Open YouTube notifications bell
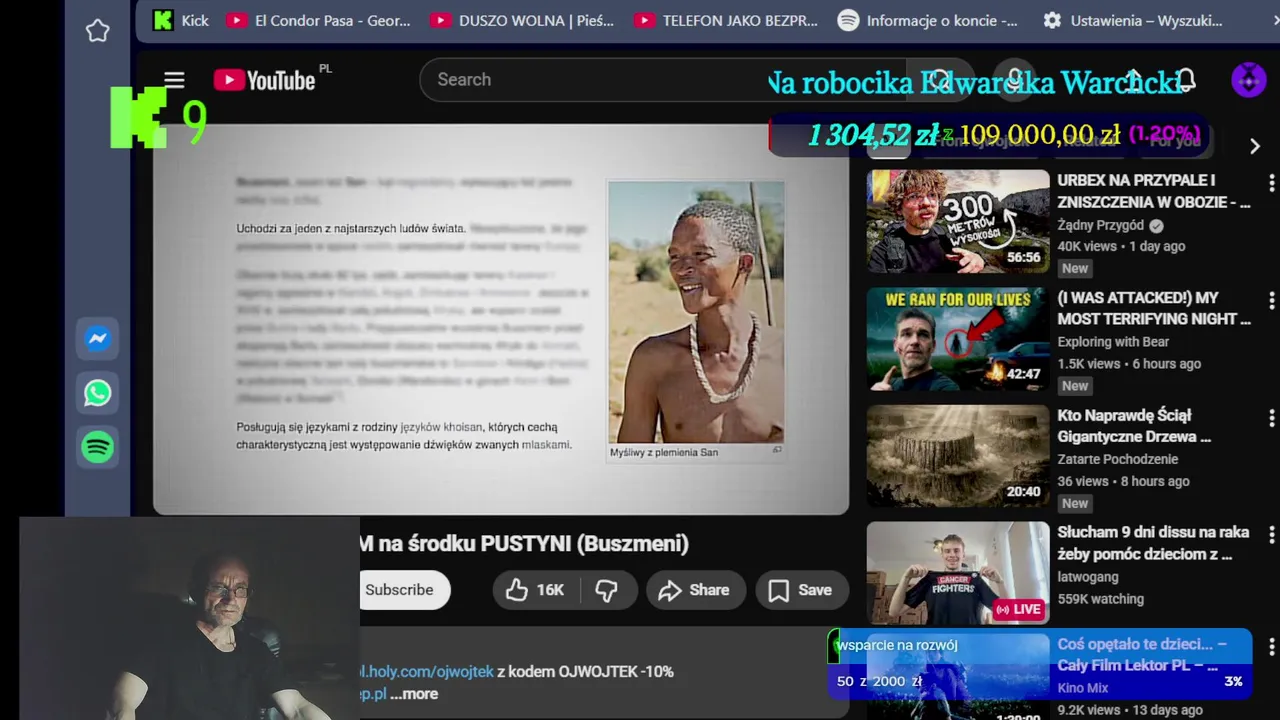Screen dimensions: 1280x720 1186,80
